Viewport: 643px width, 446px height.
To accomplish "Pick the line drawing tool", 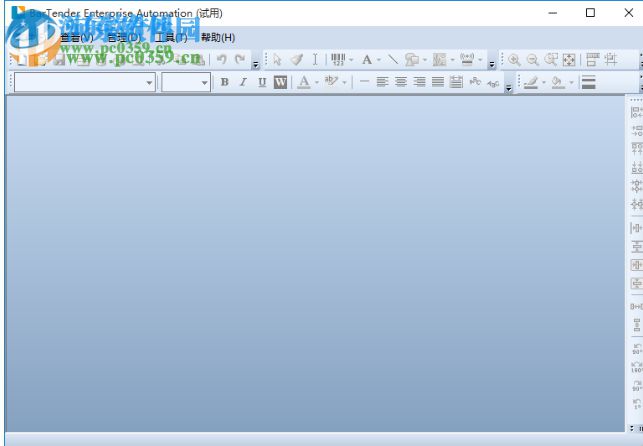I will [393, 60].
